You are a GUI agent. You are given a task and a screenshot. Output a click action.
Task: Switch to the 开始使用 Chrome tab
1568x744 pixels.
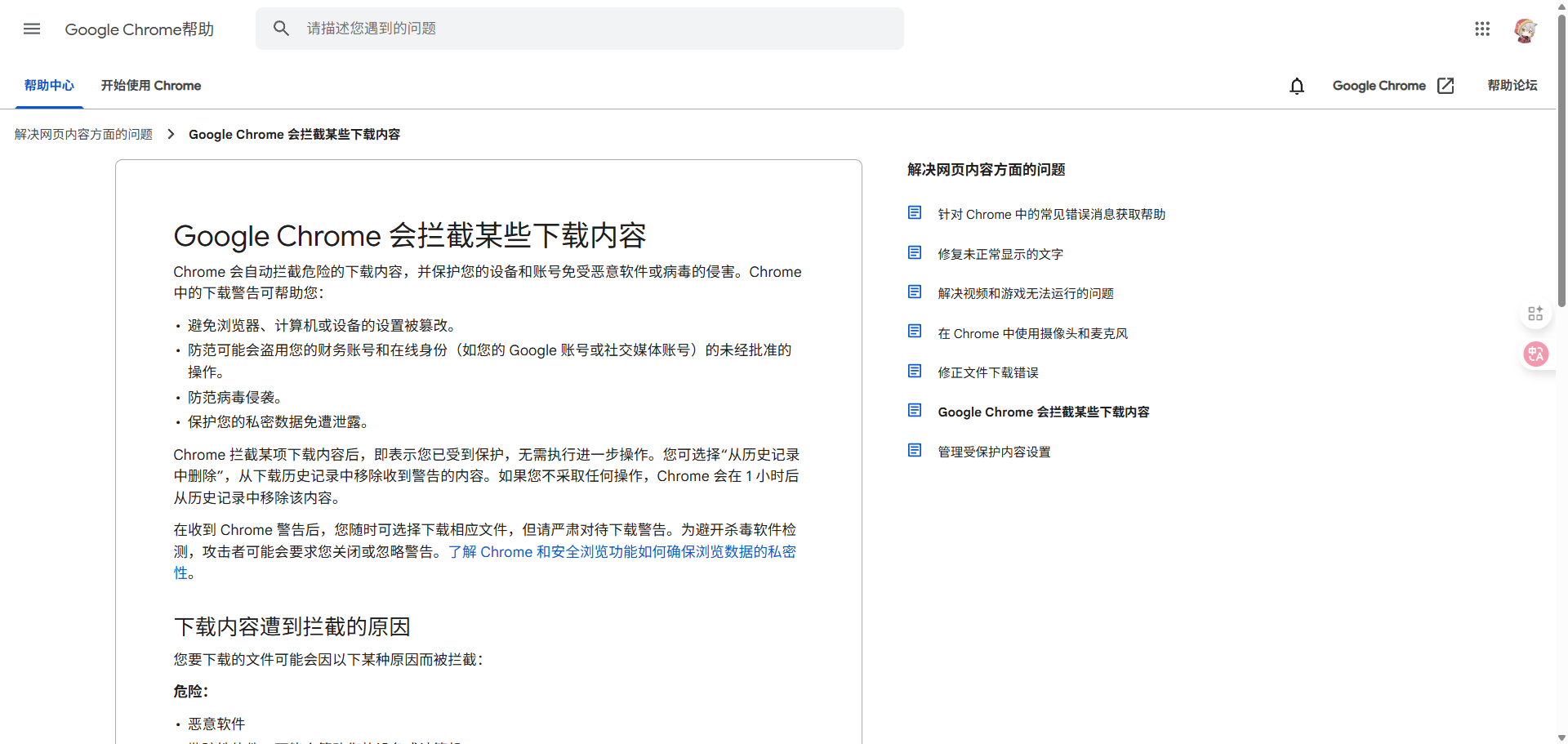(151, 86)
